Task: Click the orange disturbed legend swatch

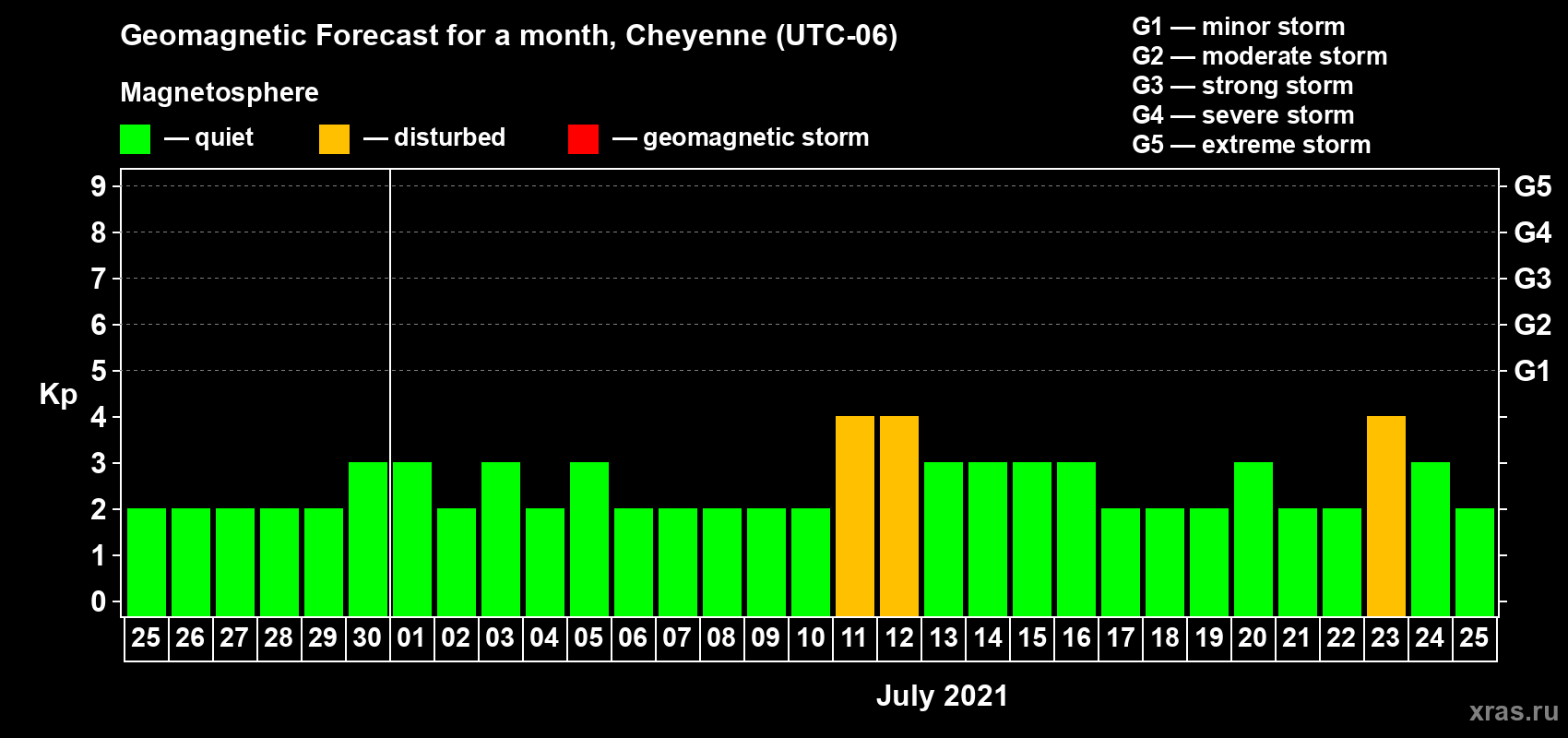Action: pyautogui.click(x=334, y=139)
